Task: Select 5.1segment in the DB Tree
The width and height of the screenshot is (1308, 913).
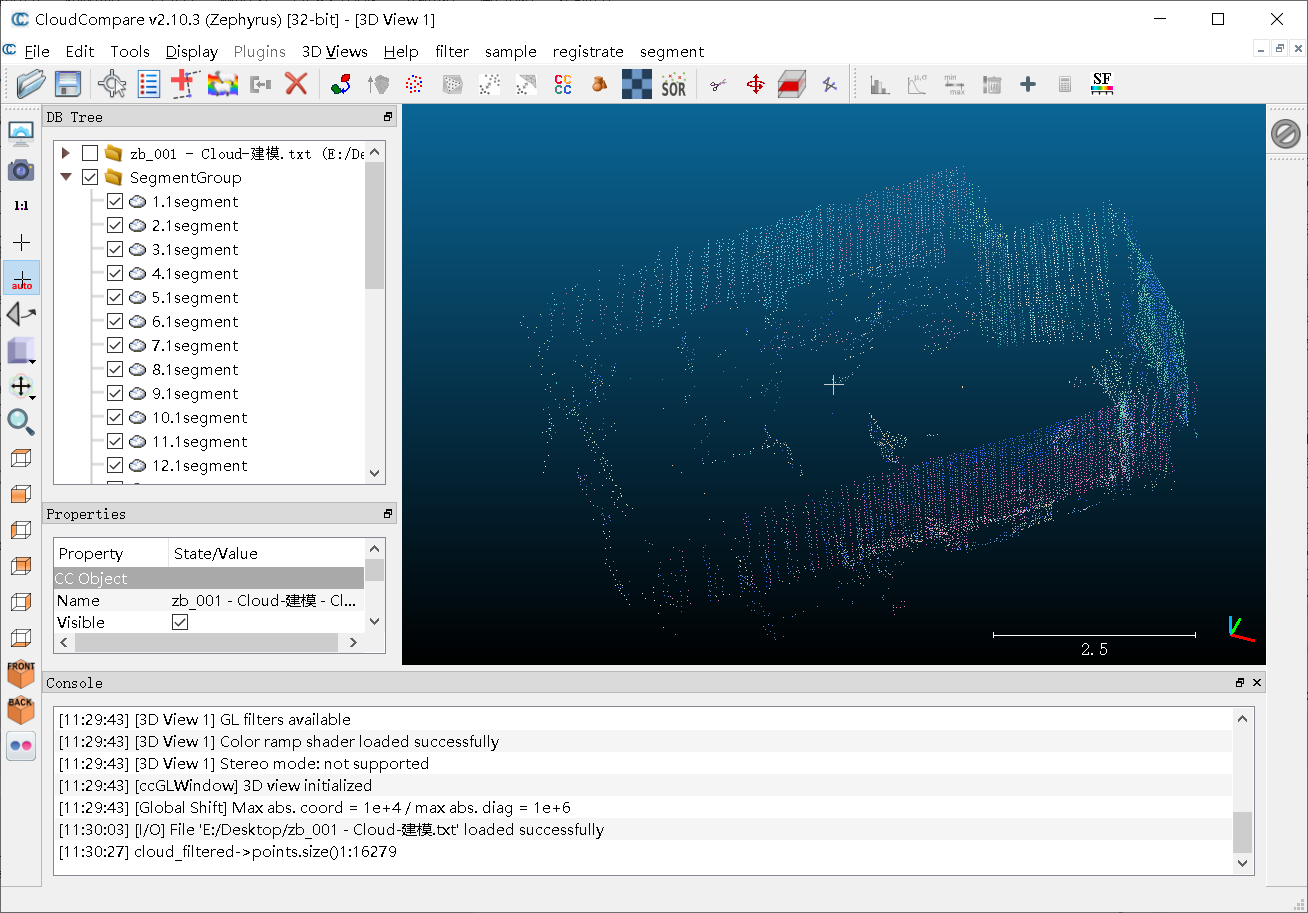Action: (x=195, y=298)
